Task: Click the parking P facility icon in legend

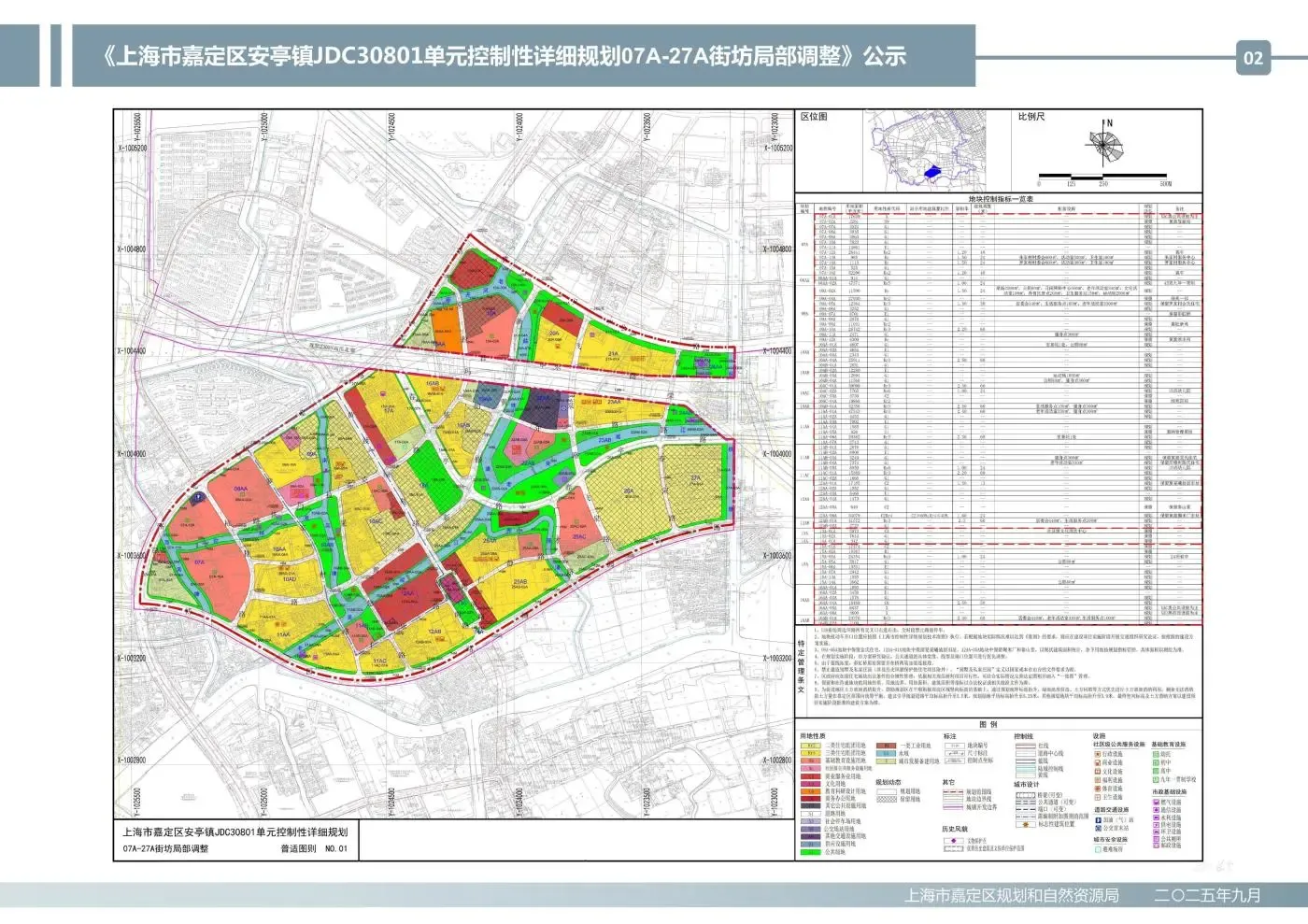Action: coord(1098,819)
